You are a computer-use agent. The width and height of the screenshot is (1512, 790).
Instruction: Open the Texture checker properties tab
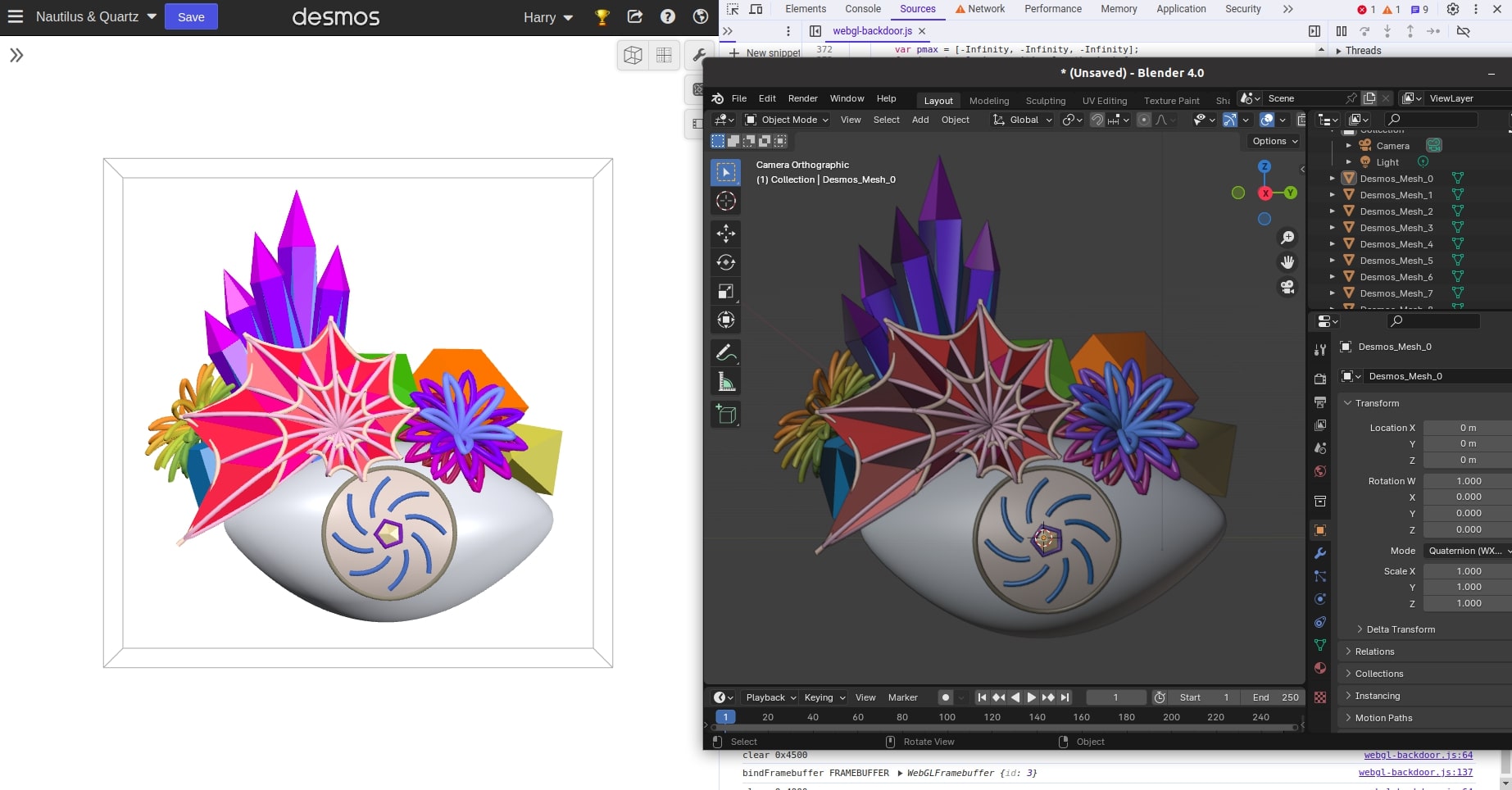[x=1320, y=697]
